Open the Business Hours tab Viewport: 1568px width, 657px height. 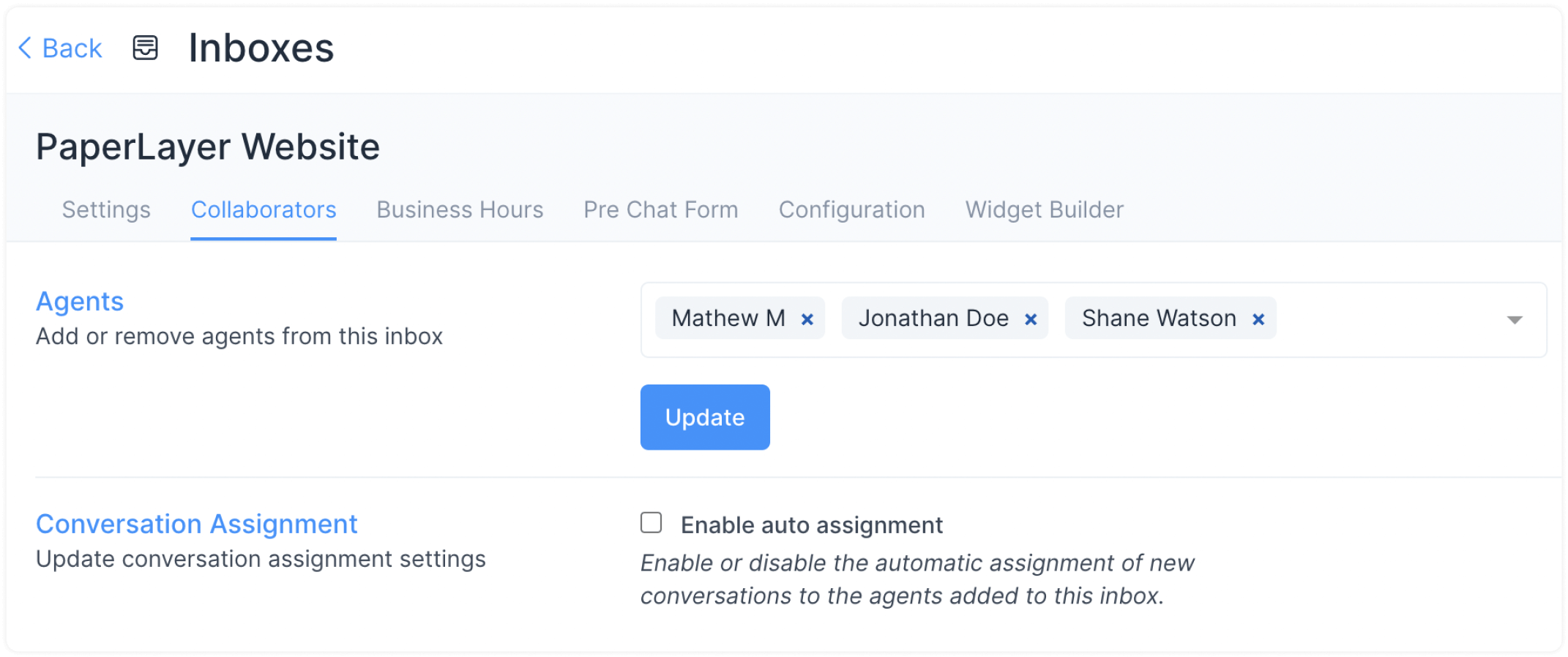459,210
